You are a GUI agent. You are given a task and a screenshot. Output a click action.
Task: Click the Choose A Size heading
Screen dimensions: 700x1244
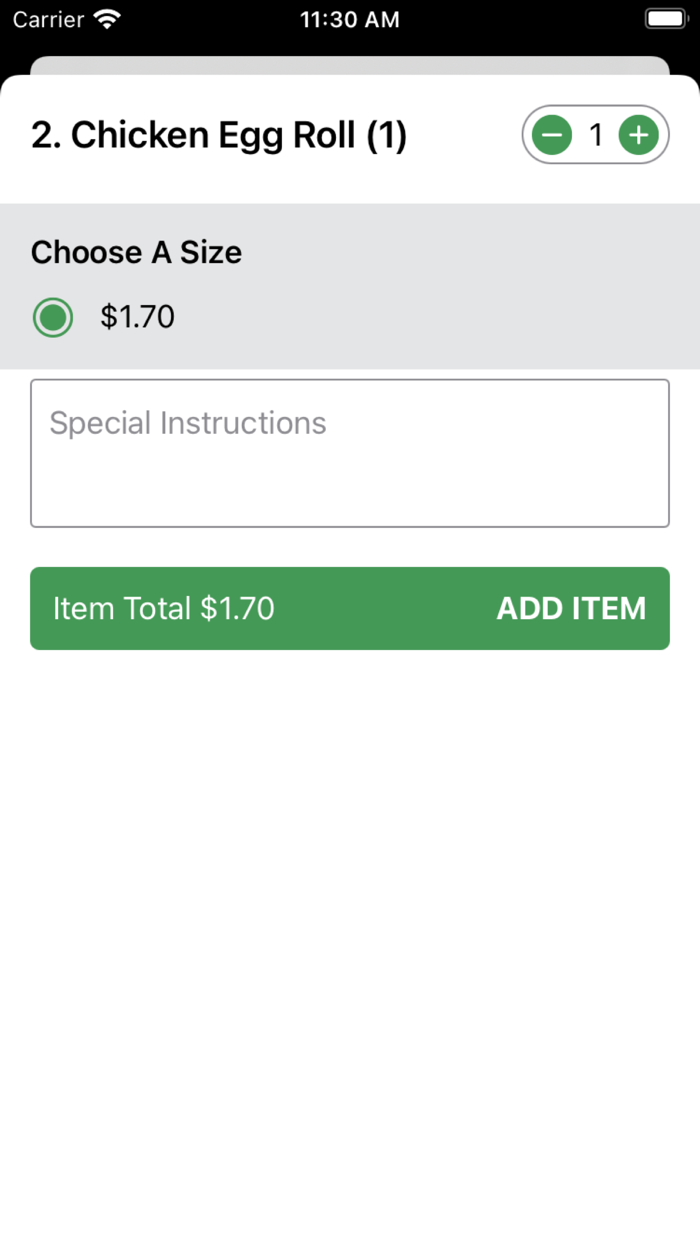pos(136,252)
